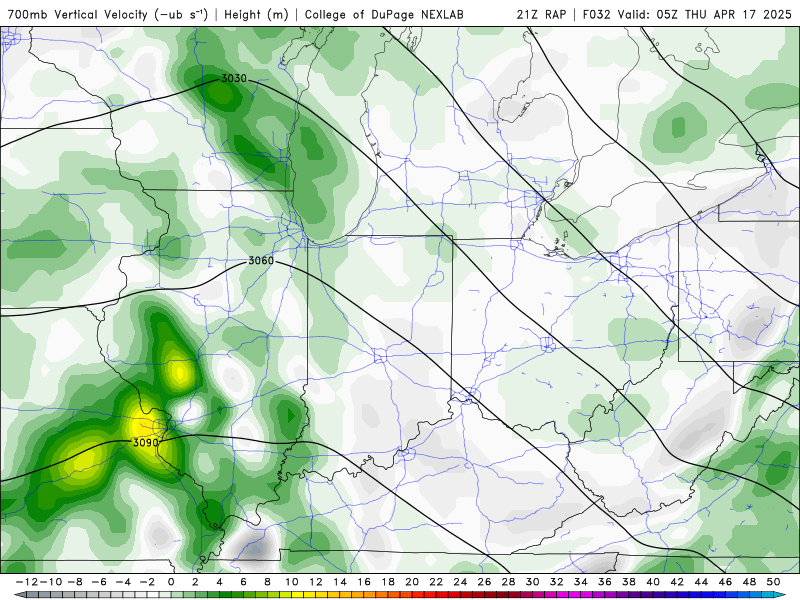Click the 16 tick label on the color scale
Screen dimensions: 800x600
(364, 582)
